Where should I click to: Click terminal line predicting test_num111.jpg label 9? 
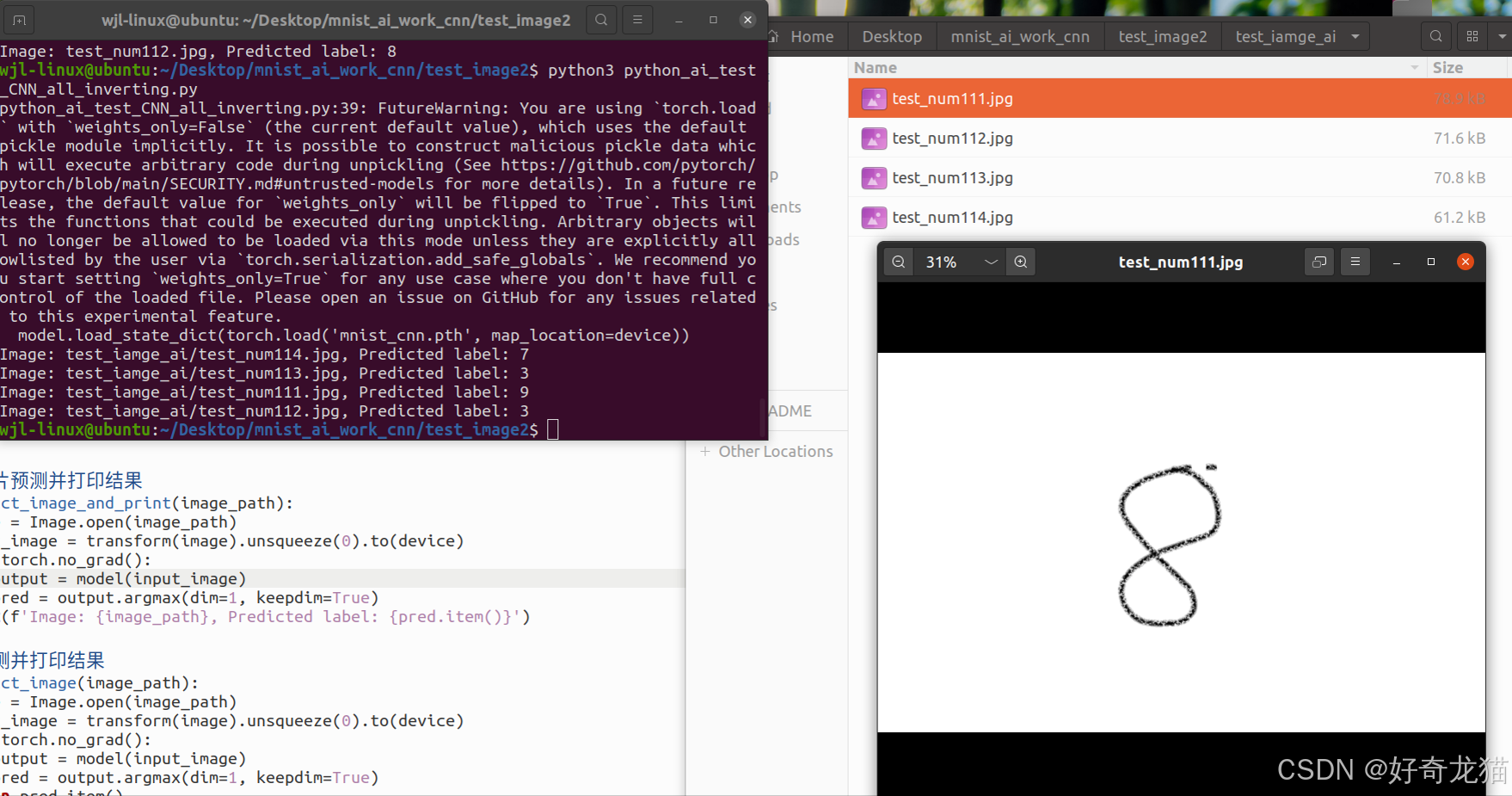click(265, 392)
